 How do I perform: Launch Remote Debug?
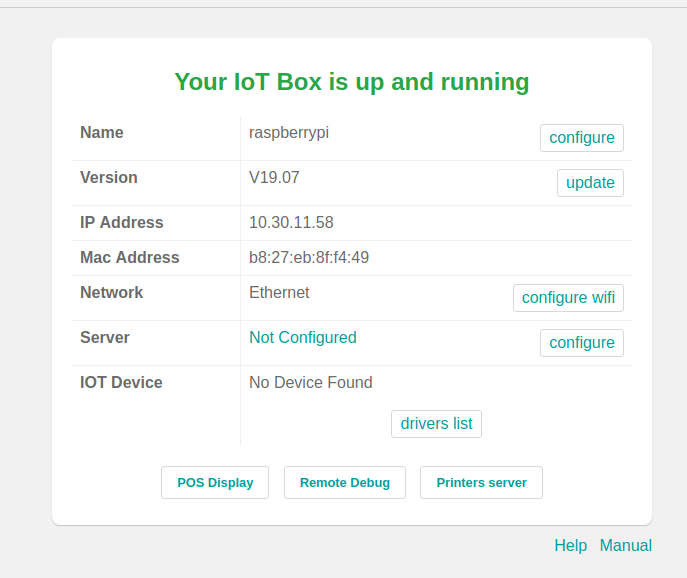click(345, 482)
